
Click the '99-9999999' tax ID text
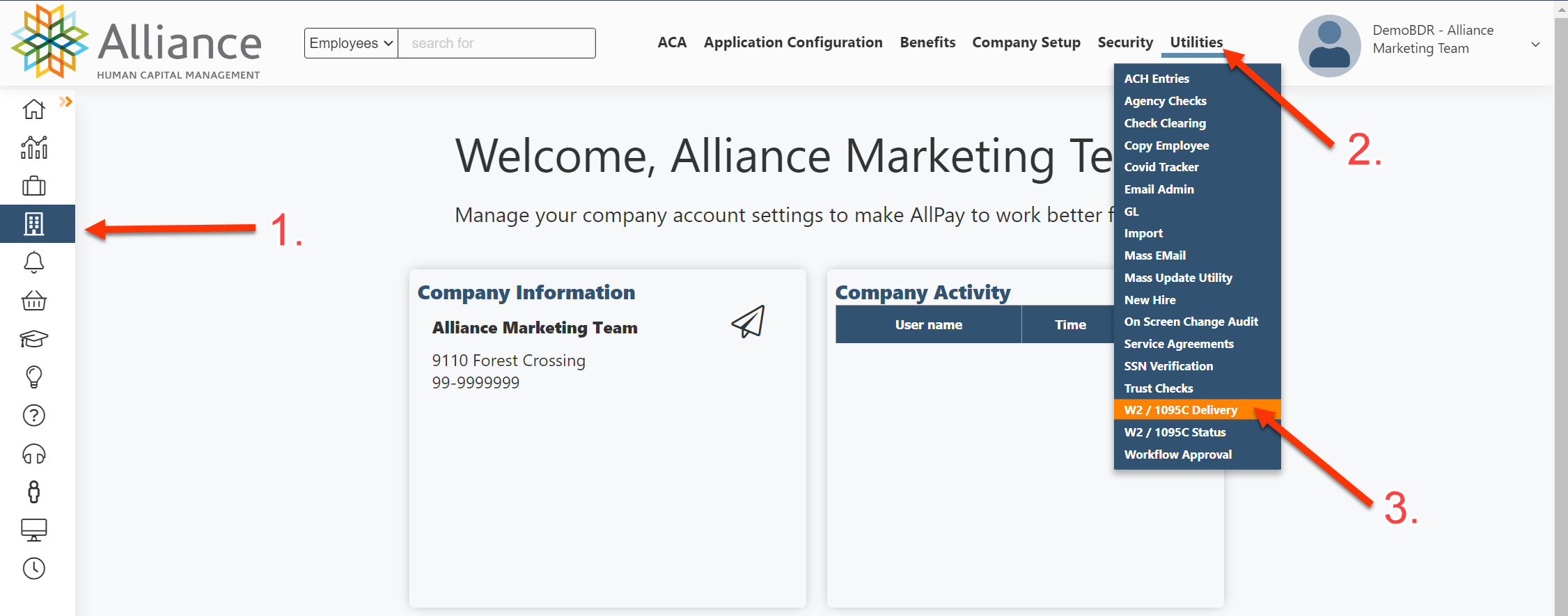tap(476, 383)
